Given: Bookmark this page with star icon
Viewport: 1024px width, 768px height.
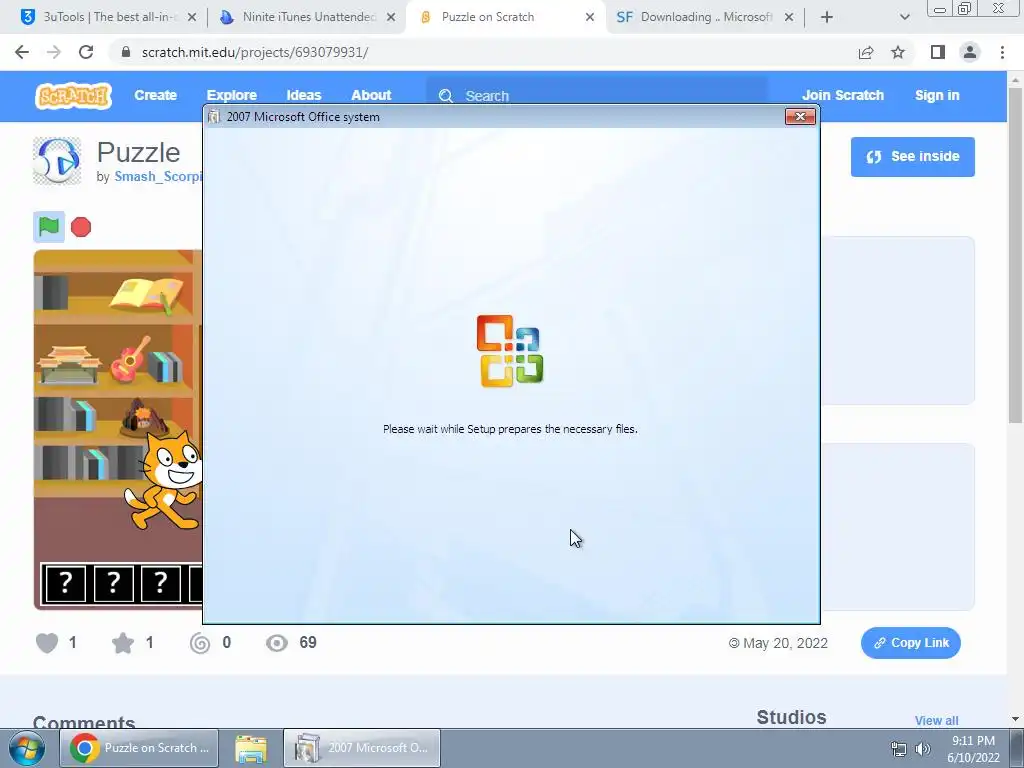Looking at the screenshot, I should [898, 52].
